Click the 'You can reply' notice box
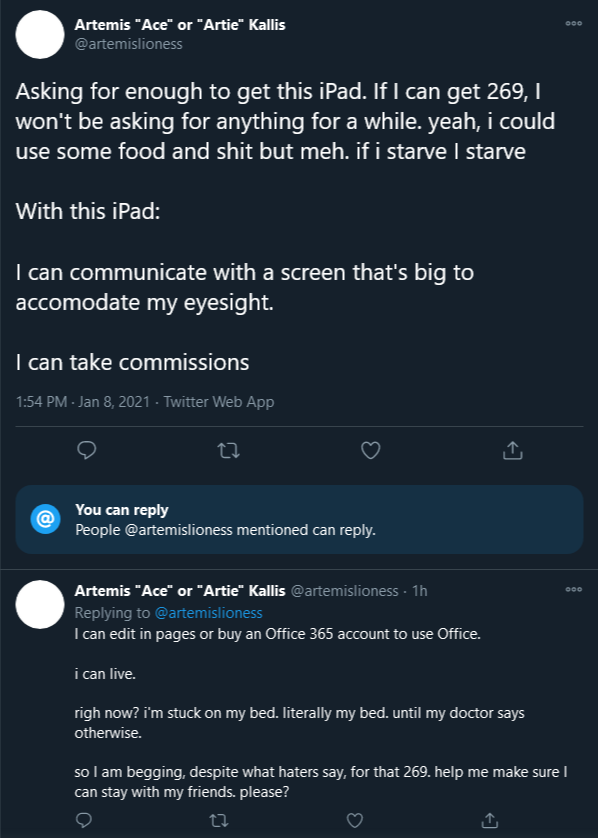The width and height of the screenshot is (598, 838). click(x=299, y=519)
